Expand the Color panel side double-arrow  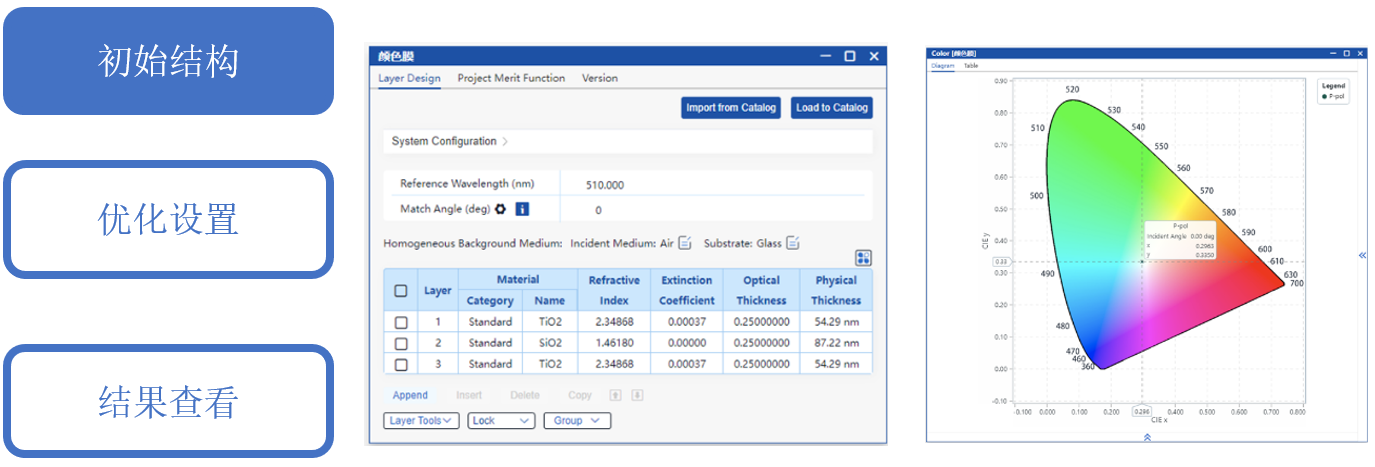pos(1362,256)
